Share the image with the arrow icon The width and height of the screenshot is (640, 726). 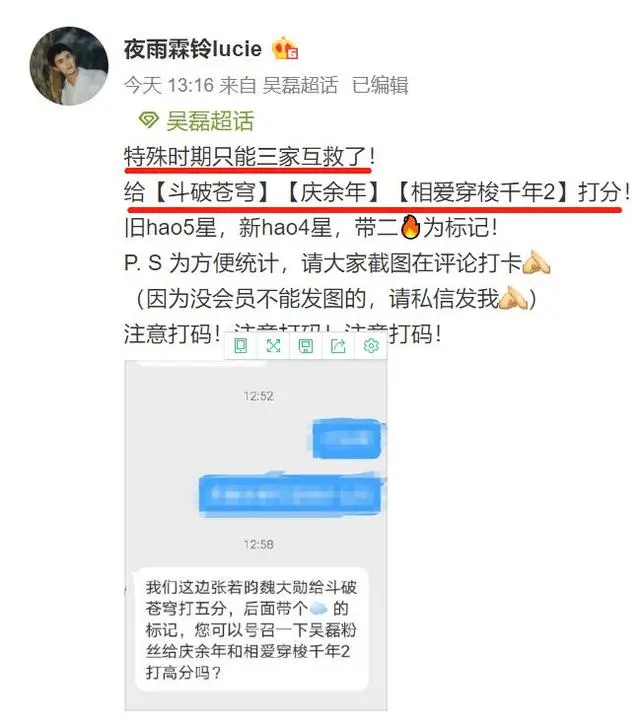pyautogui.click(x=338, y=346)
